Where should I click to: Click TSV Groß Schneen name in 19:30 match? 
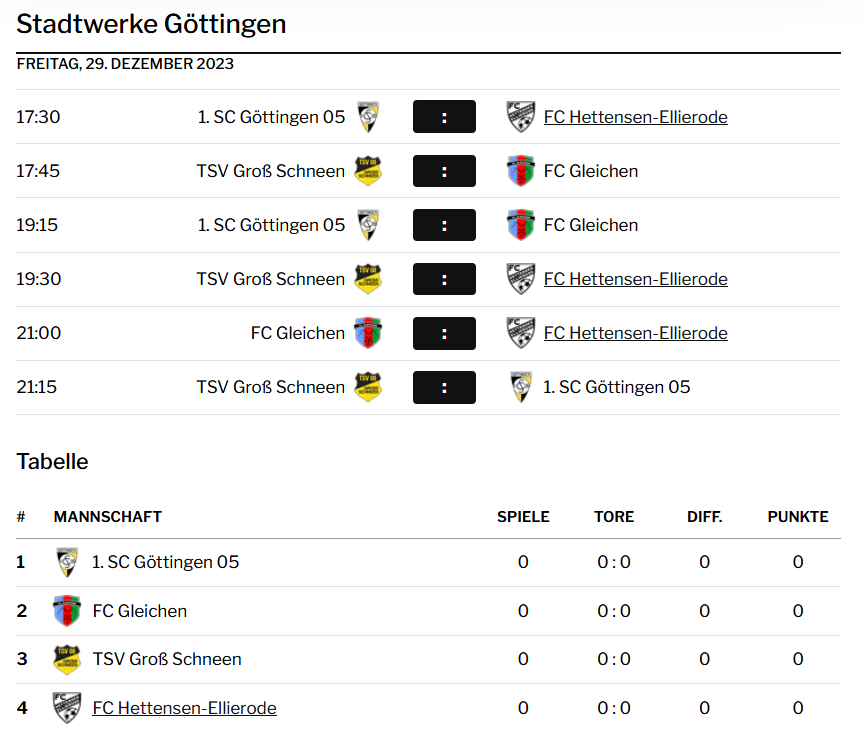271,279
